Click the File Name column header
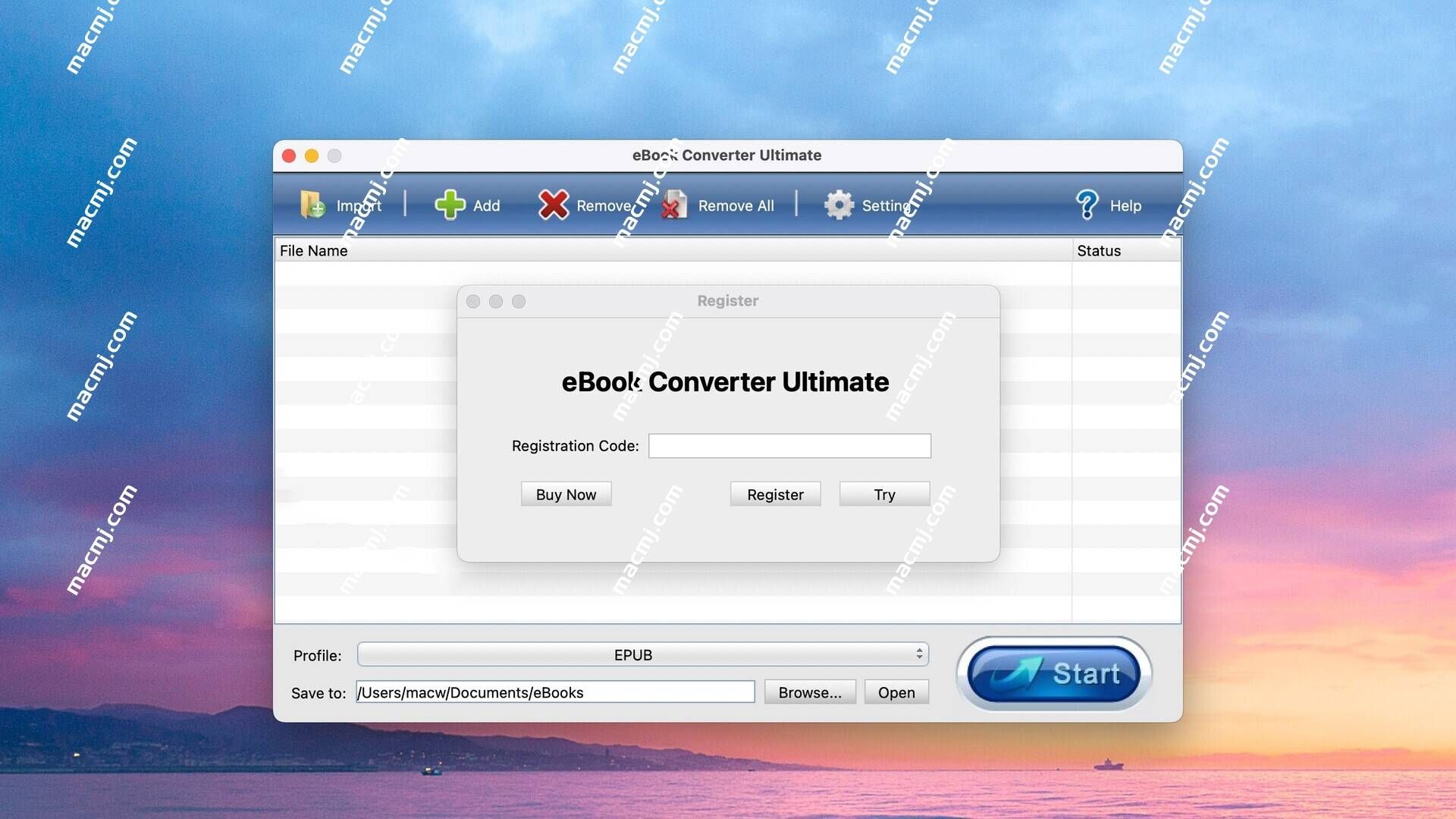The width and height of the screenshot is (1456, 819). click(673, 250)
